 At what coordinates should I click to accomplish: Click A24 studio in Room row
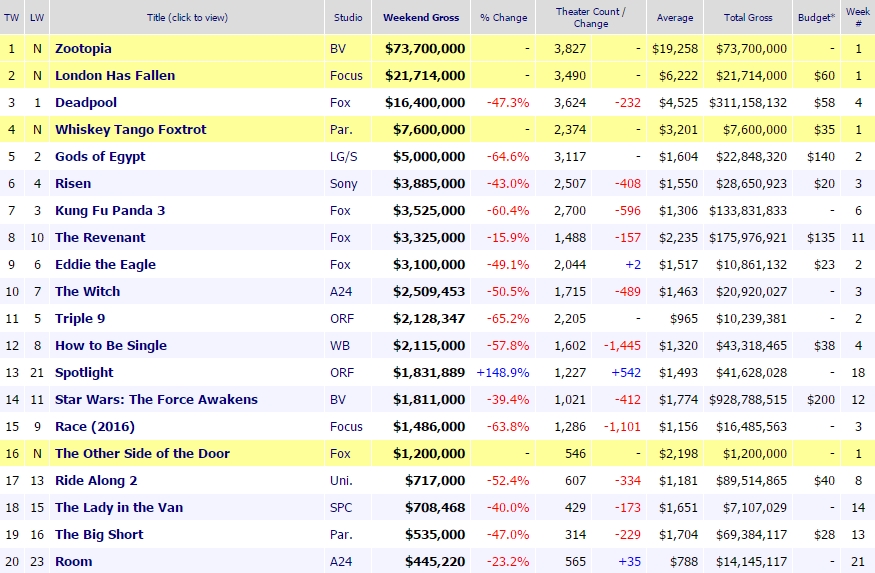341,561
